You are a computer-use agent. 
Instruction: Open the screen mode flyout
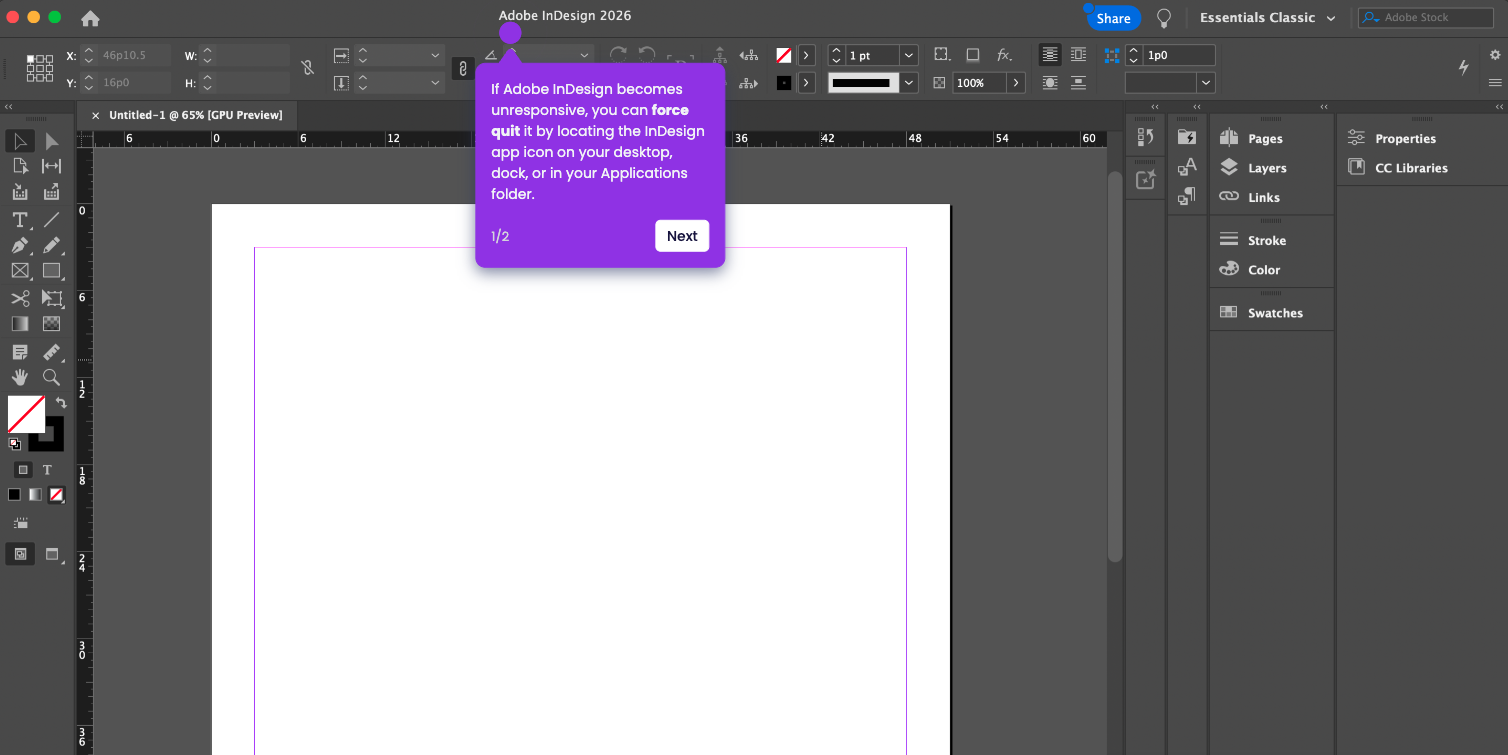pyautogui.click(x=54, y=554)
